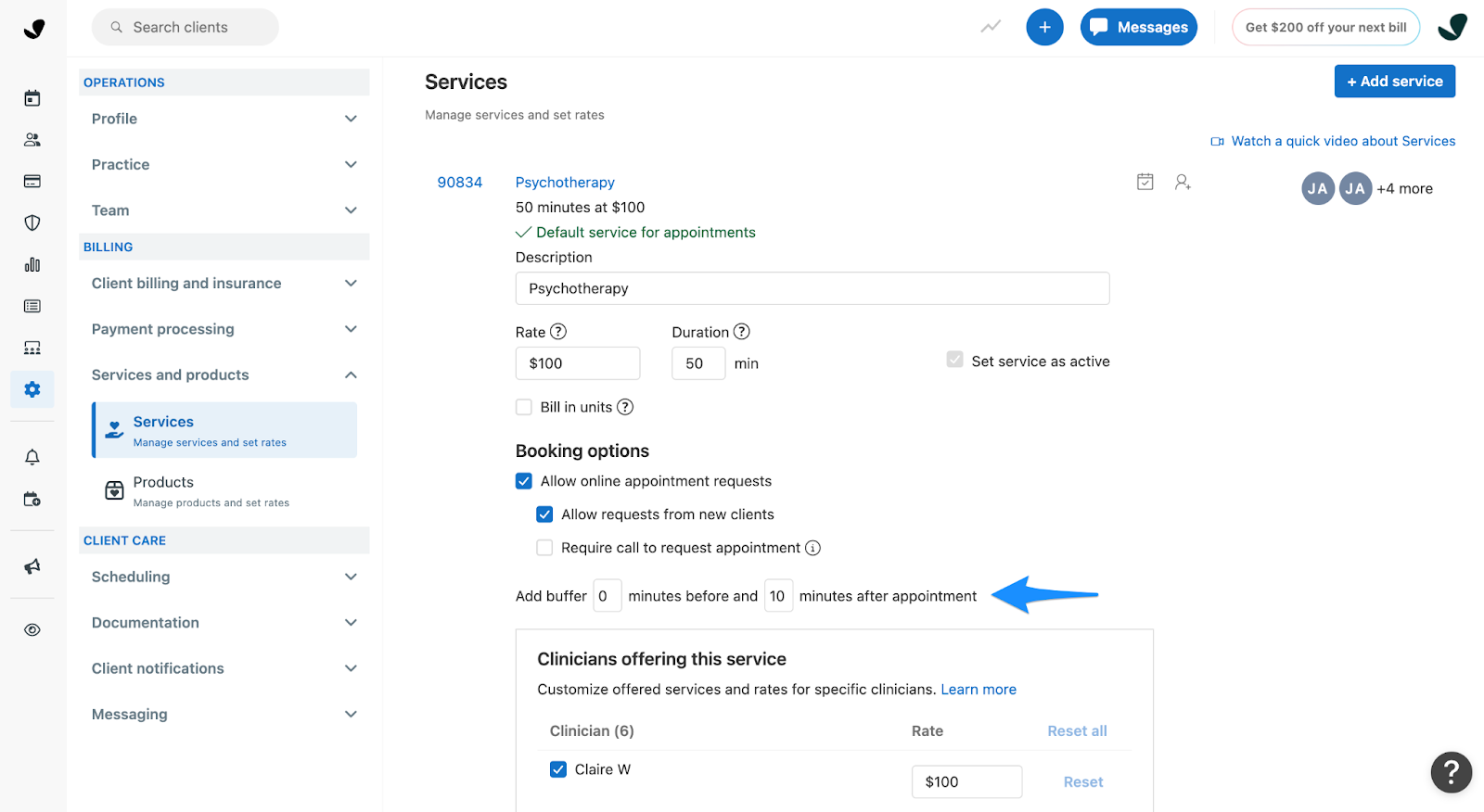The image size is (1484, 812).
Task: Toggle Allow online appointment requests checkbox
Action: 524,481
